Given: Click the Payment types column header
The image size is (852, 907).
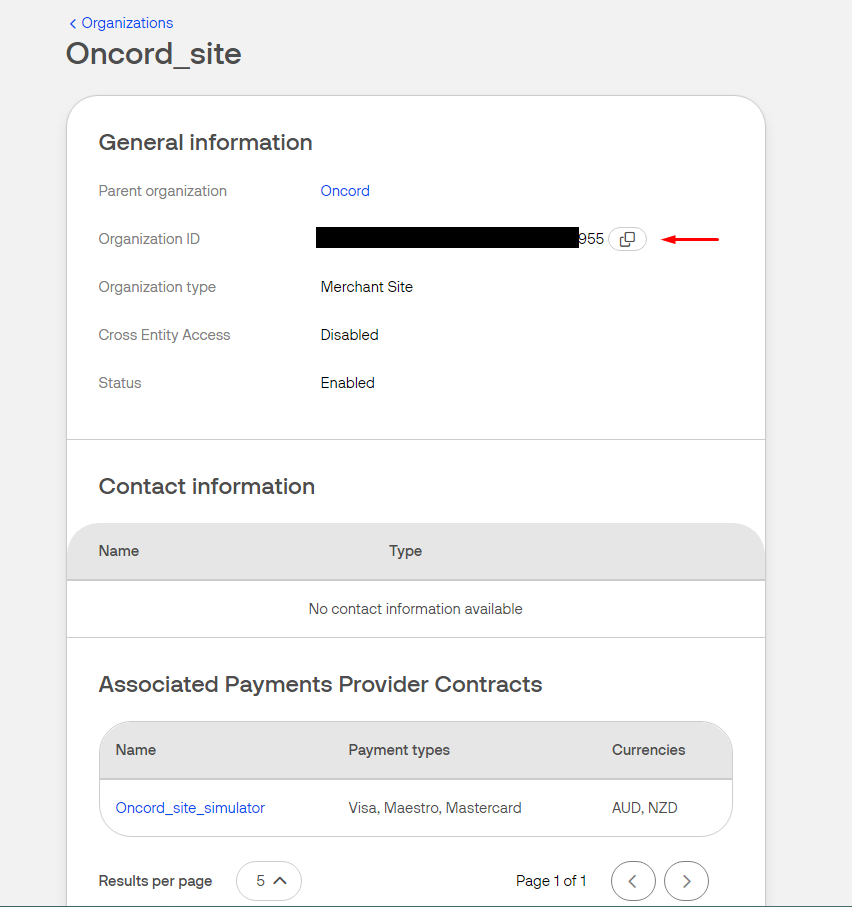Looking at the screenshot, I should click(x=399, y=750).
